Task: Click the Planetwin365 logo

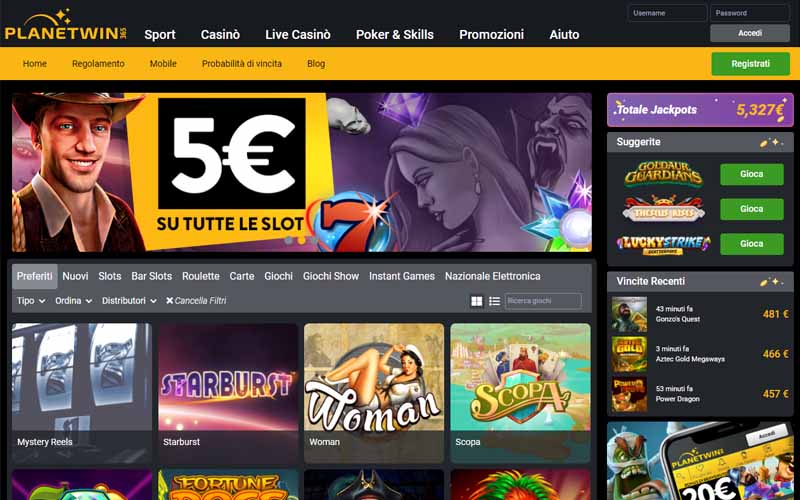Action: coord(65,26)
